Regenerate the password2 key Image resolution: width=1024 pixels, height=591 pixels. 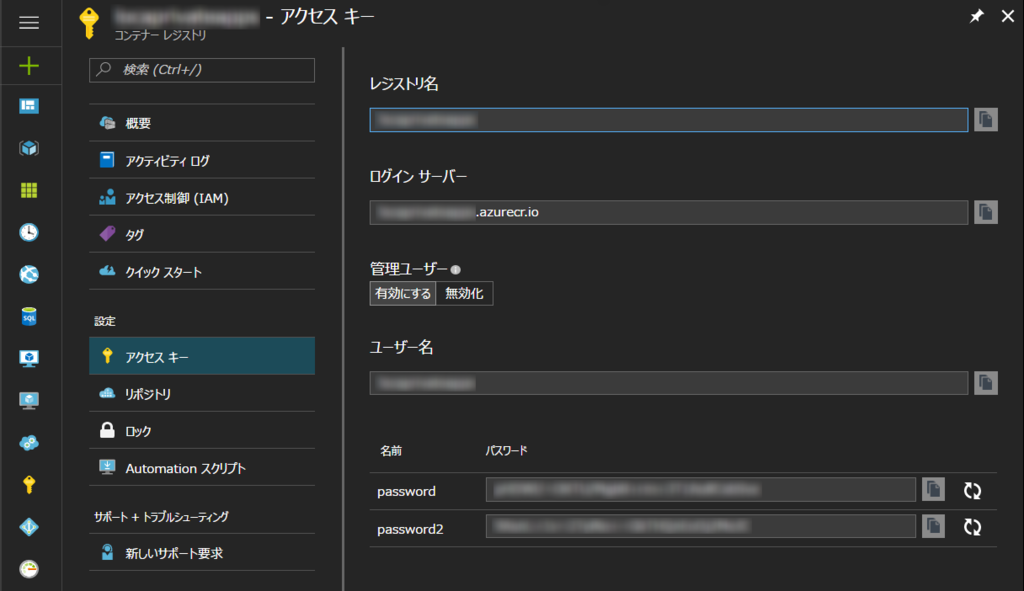click(x=972, y=527)
